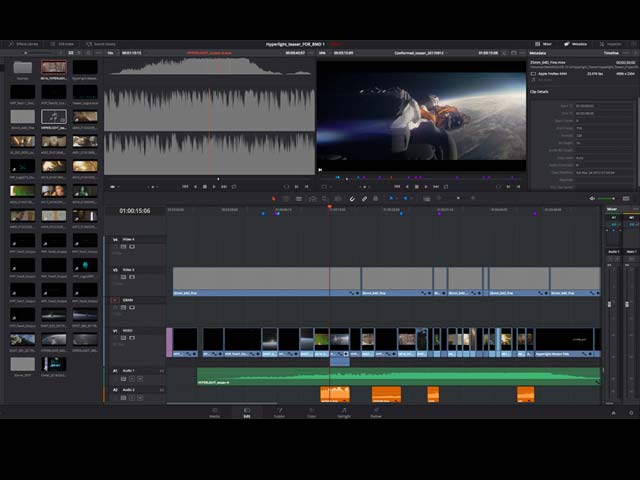Play forward in the timeline viewer
Image resolution: width=640 pixels, height=480 pixels.
(426, 187)
